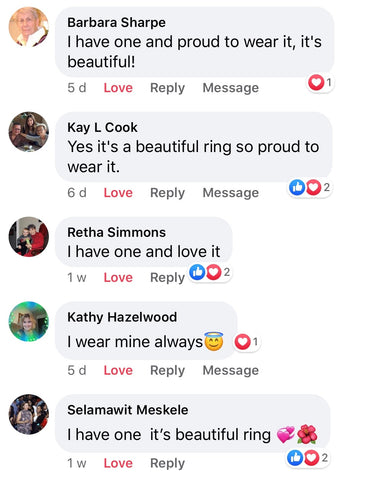Show reactions on Selamawit Meskele's comment
This screenshot has height=480, width=375.
click(x=308, y=458)
